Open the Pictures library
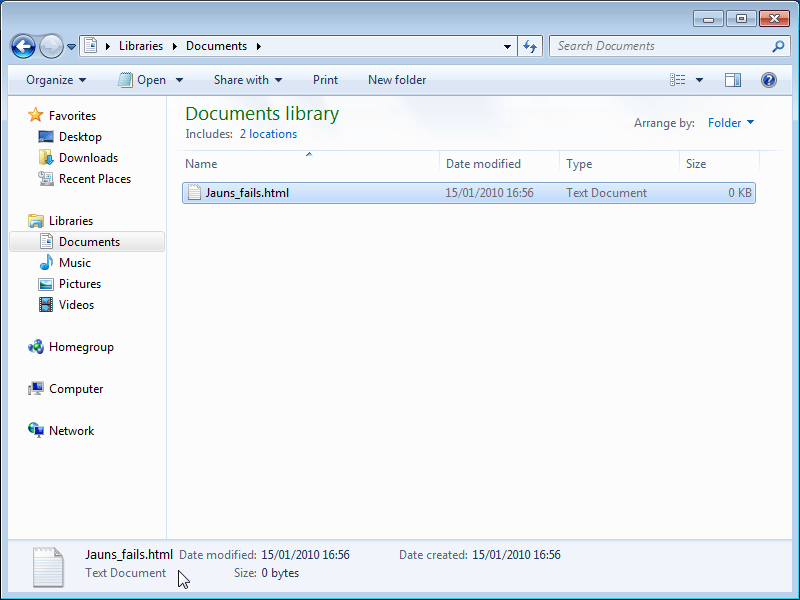 point(80,284)
